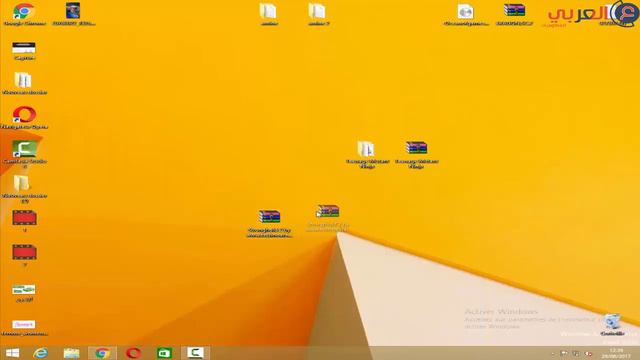Select the lower red video file icon
This screenshot has height=360, width=640.
click(24, 252)
